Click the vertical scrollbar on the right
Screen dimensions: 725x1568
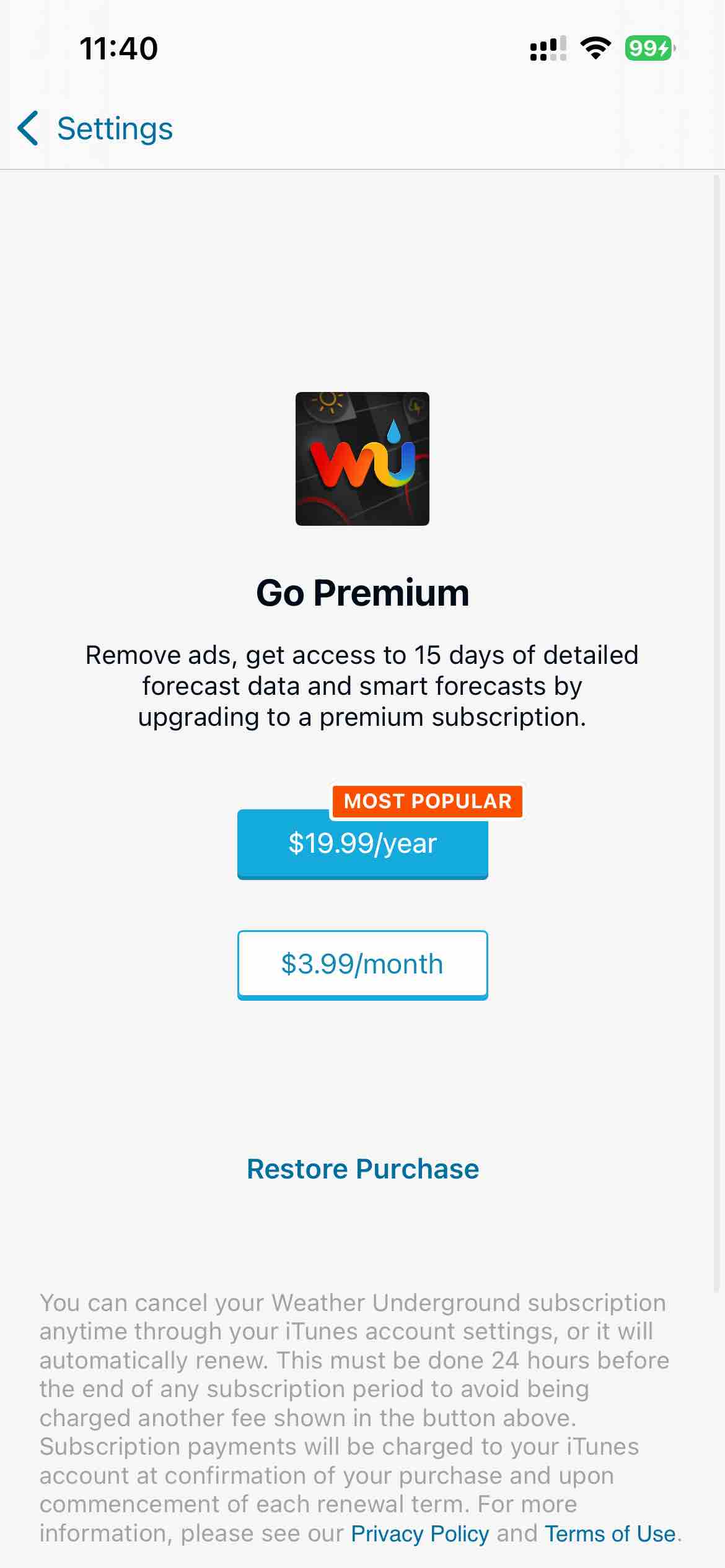point(717,731)
